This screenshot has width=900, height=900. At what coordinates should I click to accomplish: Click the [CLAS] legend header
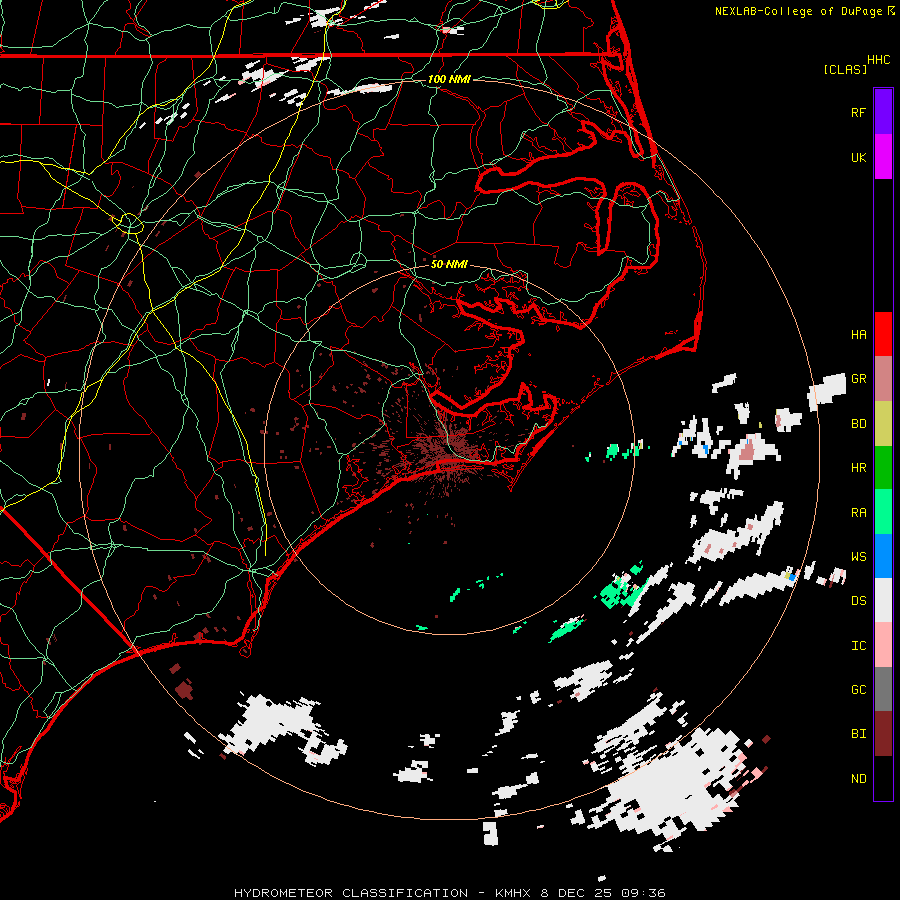pos(845,69)
